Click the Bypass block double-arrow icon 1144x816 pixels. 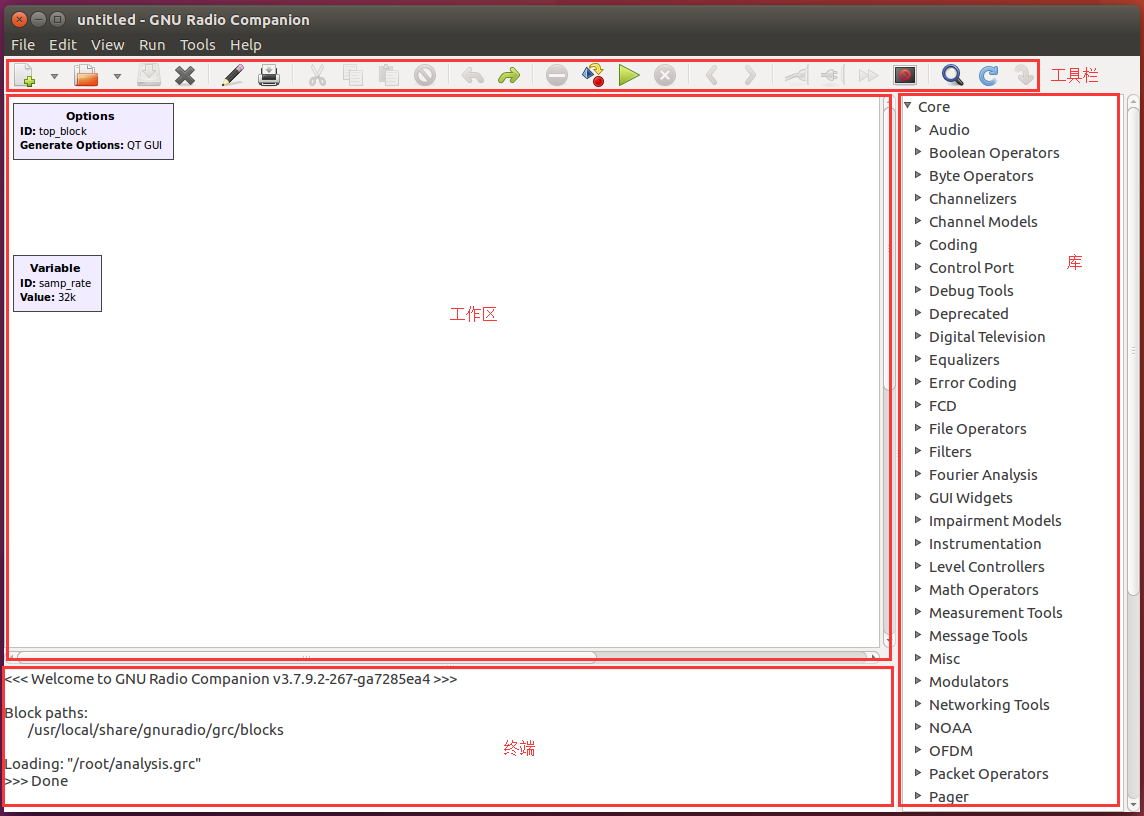coord(868,75)
